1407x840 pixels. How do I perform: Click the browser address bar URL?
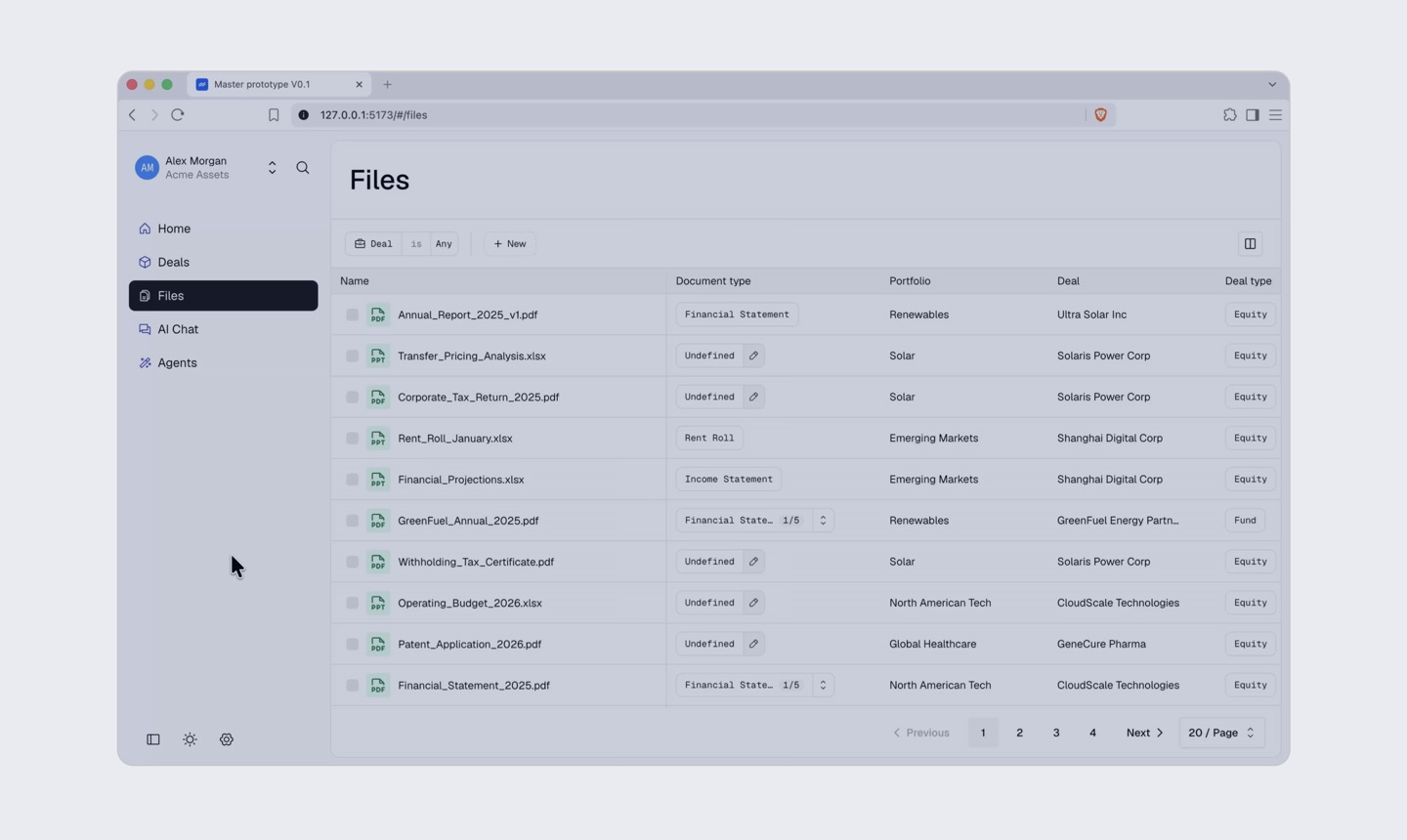click(x=373, y=115)
